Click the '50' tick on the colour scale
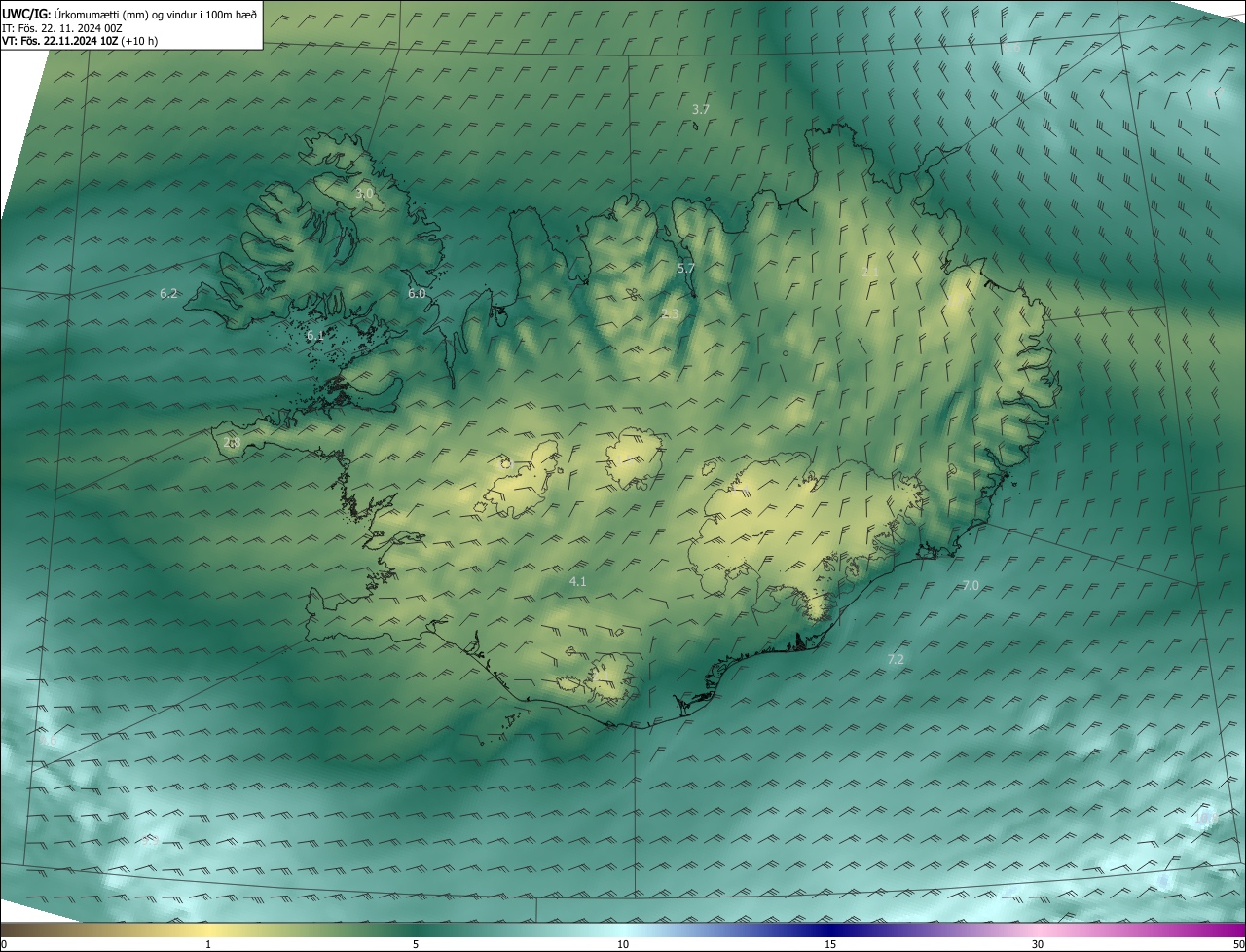Image resolution: width=1246 pixels, height=952 pixels. (x=1238, y=944)
